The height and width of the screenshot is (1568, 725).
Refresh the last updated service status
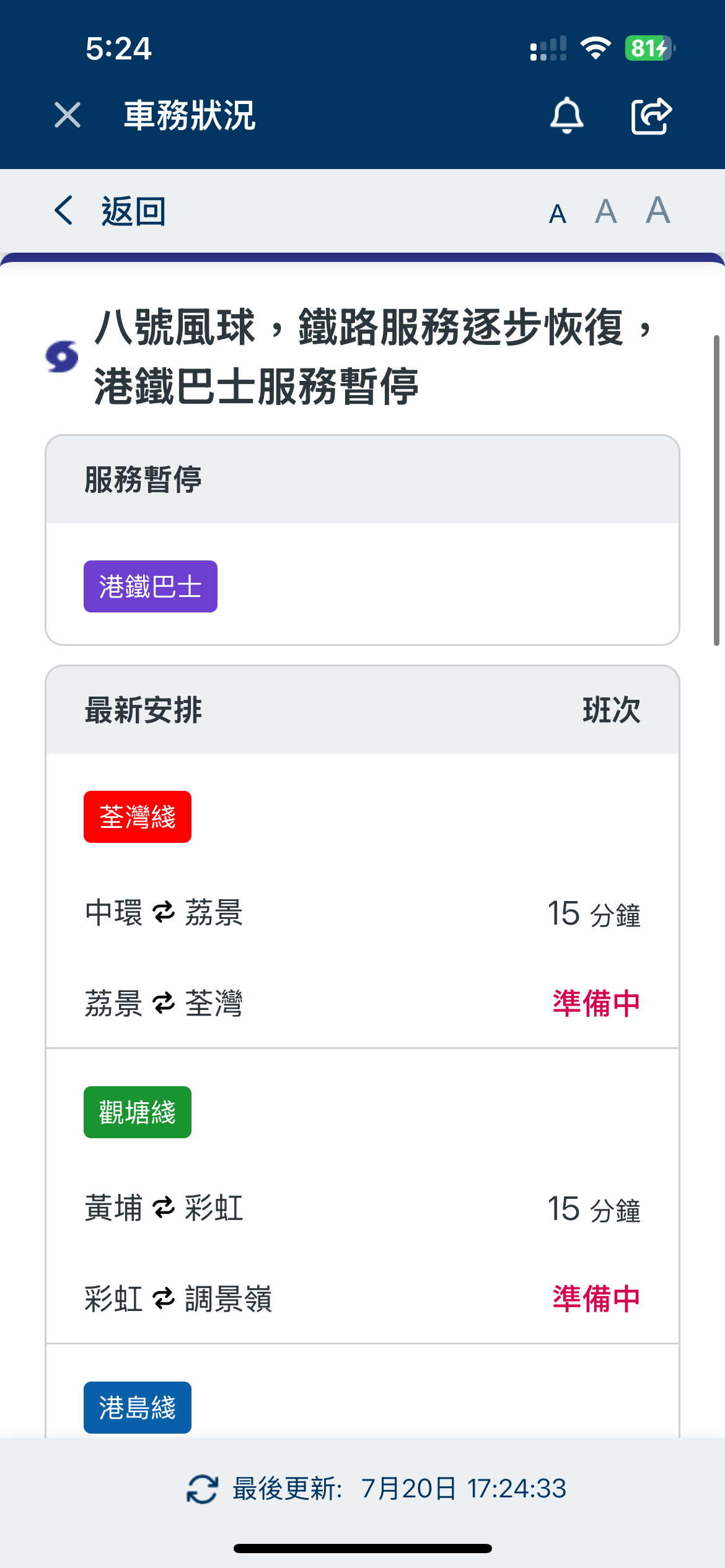point(202,1489)
